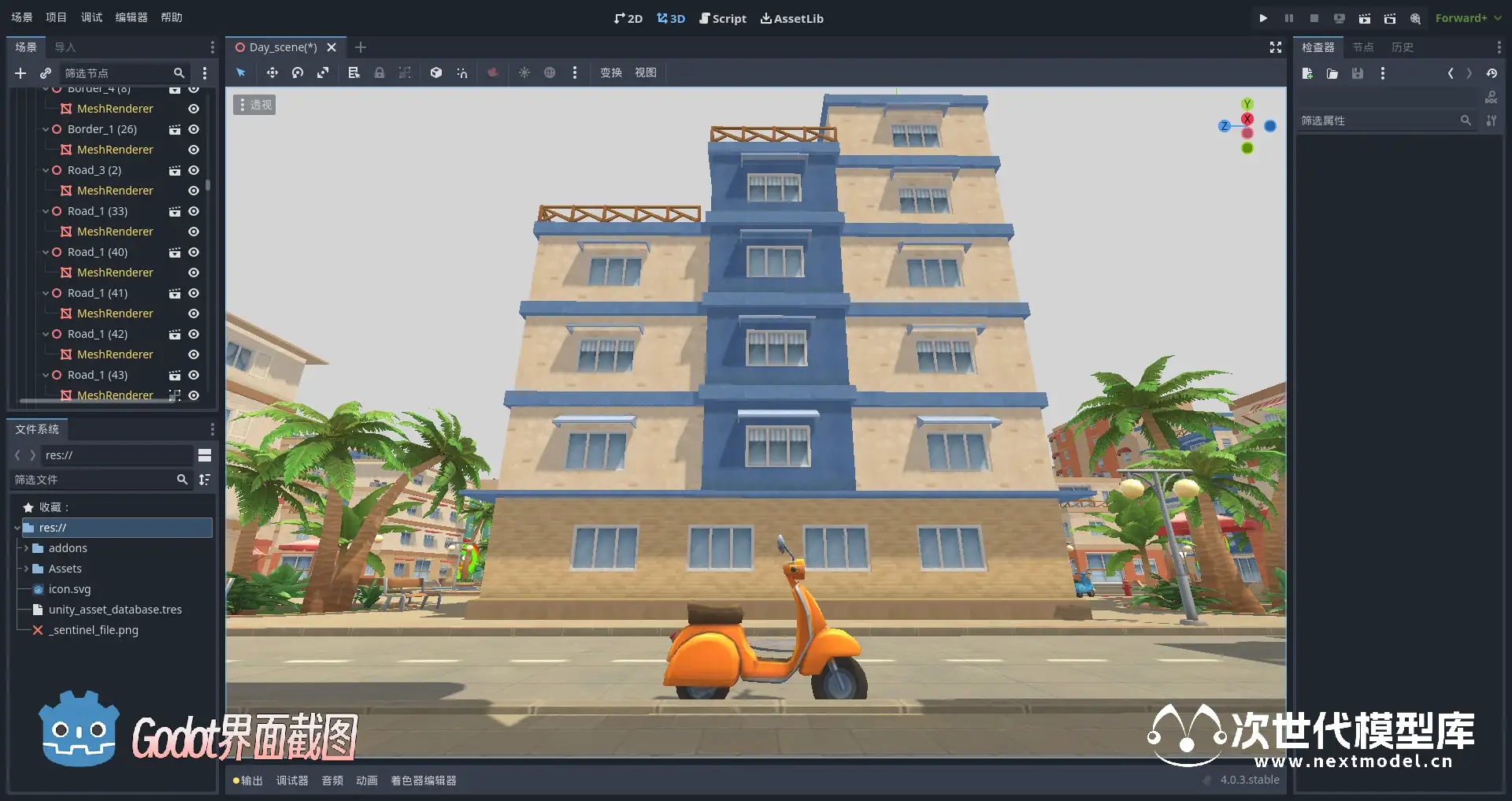Collapse the Road_3 (2) tree node
Viewport: 1512px width, 801px height.
click(x=46, y=171)
